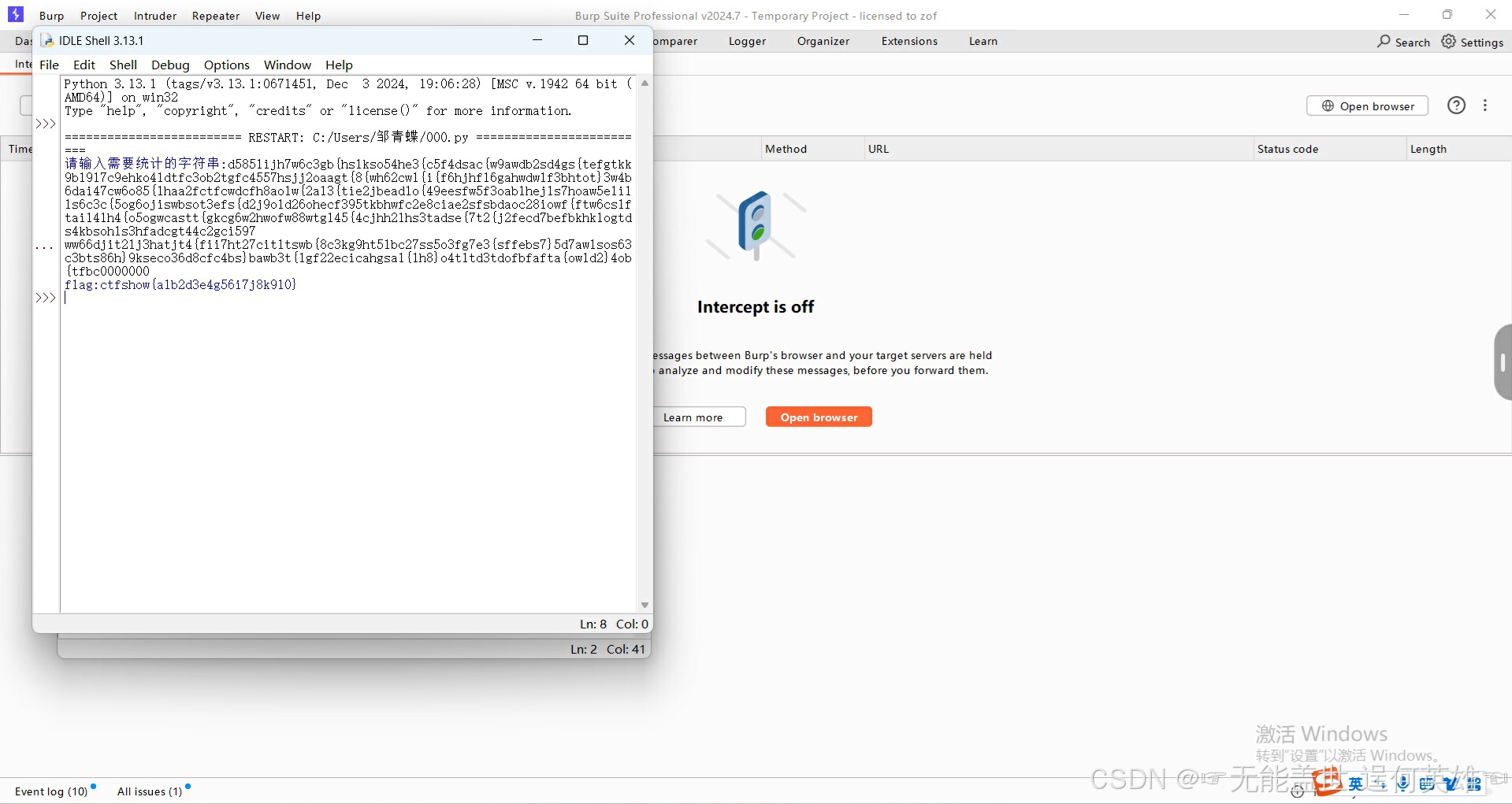Open the IDLE Options menu
The height and width of the screenshot is (804, 1512).
[x=226, y=65]
